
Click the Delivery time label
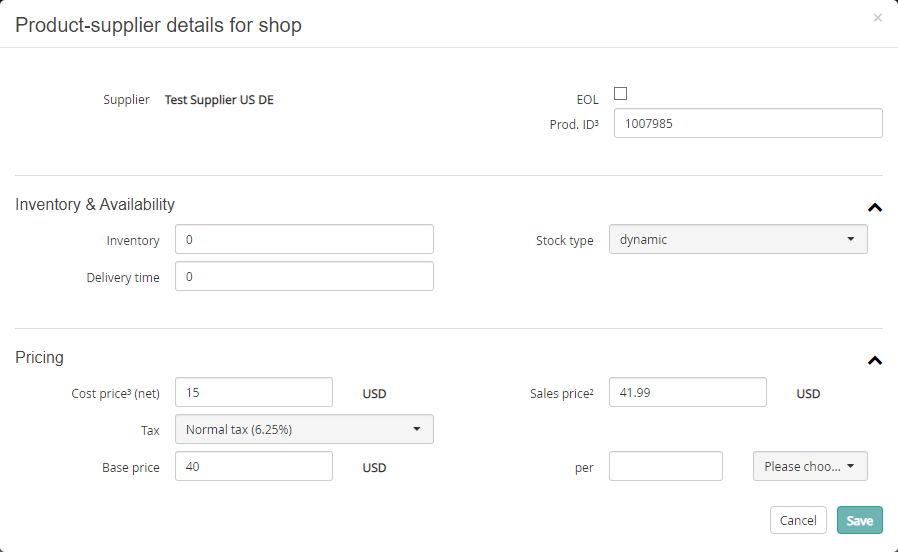(x=123, y=278)
